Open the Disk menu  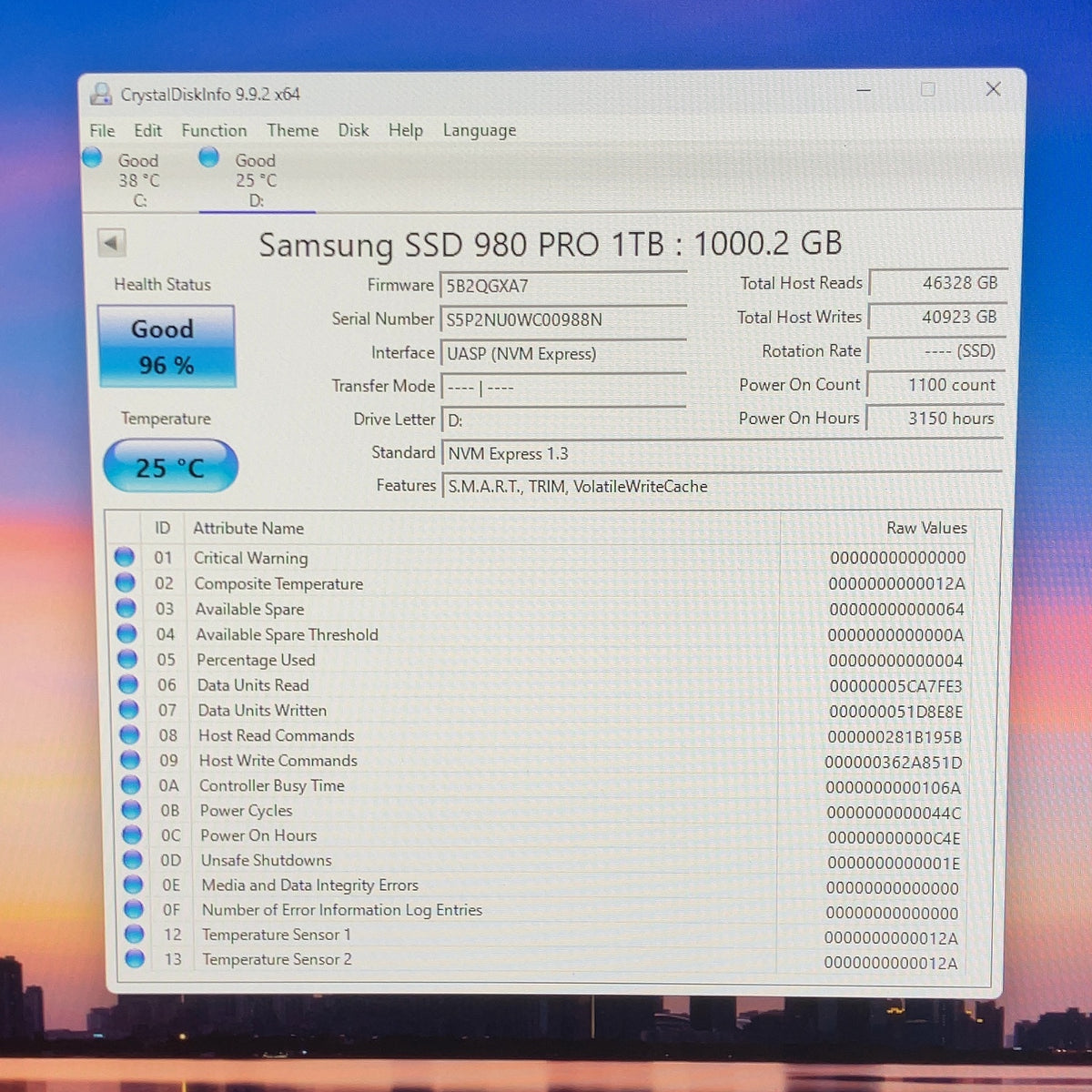click(353, 130)
